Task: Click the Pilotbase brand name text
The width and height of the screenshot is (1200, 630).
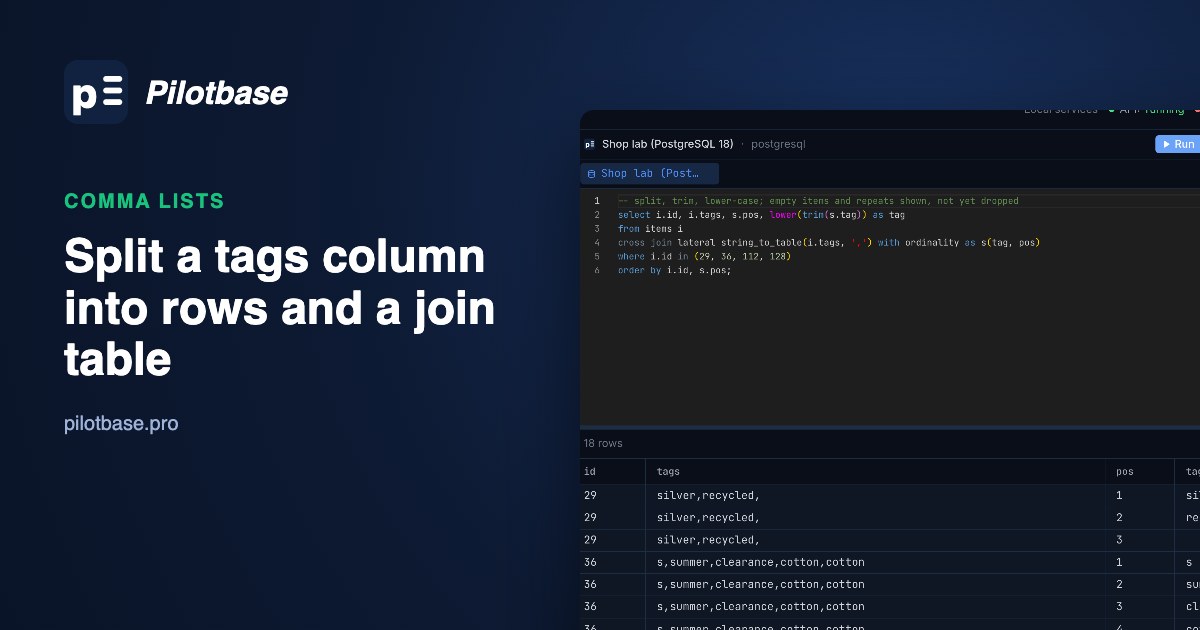Action: (217, 93)
